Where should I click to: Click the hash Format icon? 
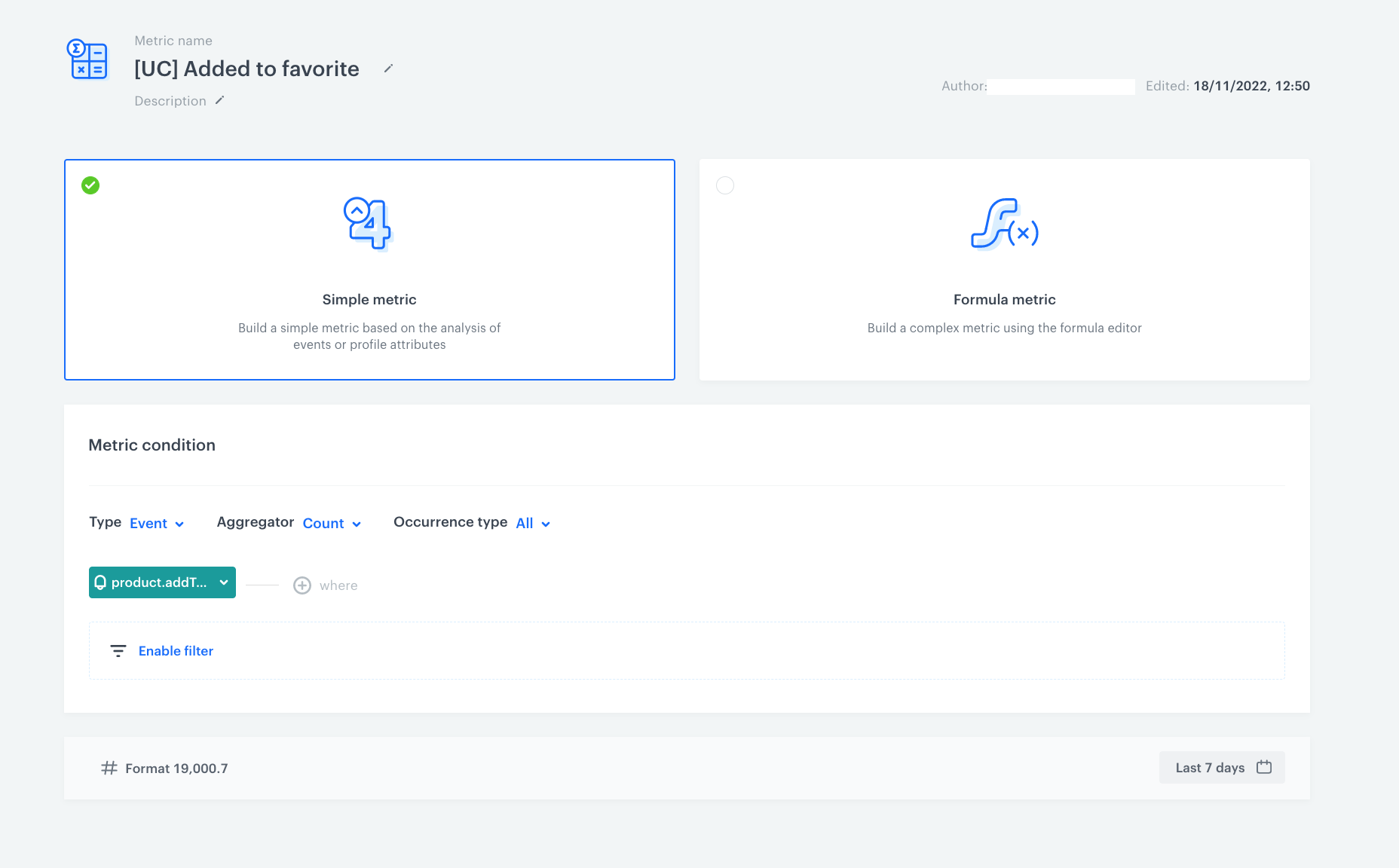coord(109,768)
